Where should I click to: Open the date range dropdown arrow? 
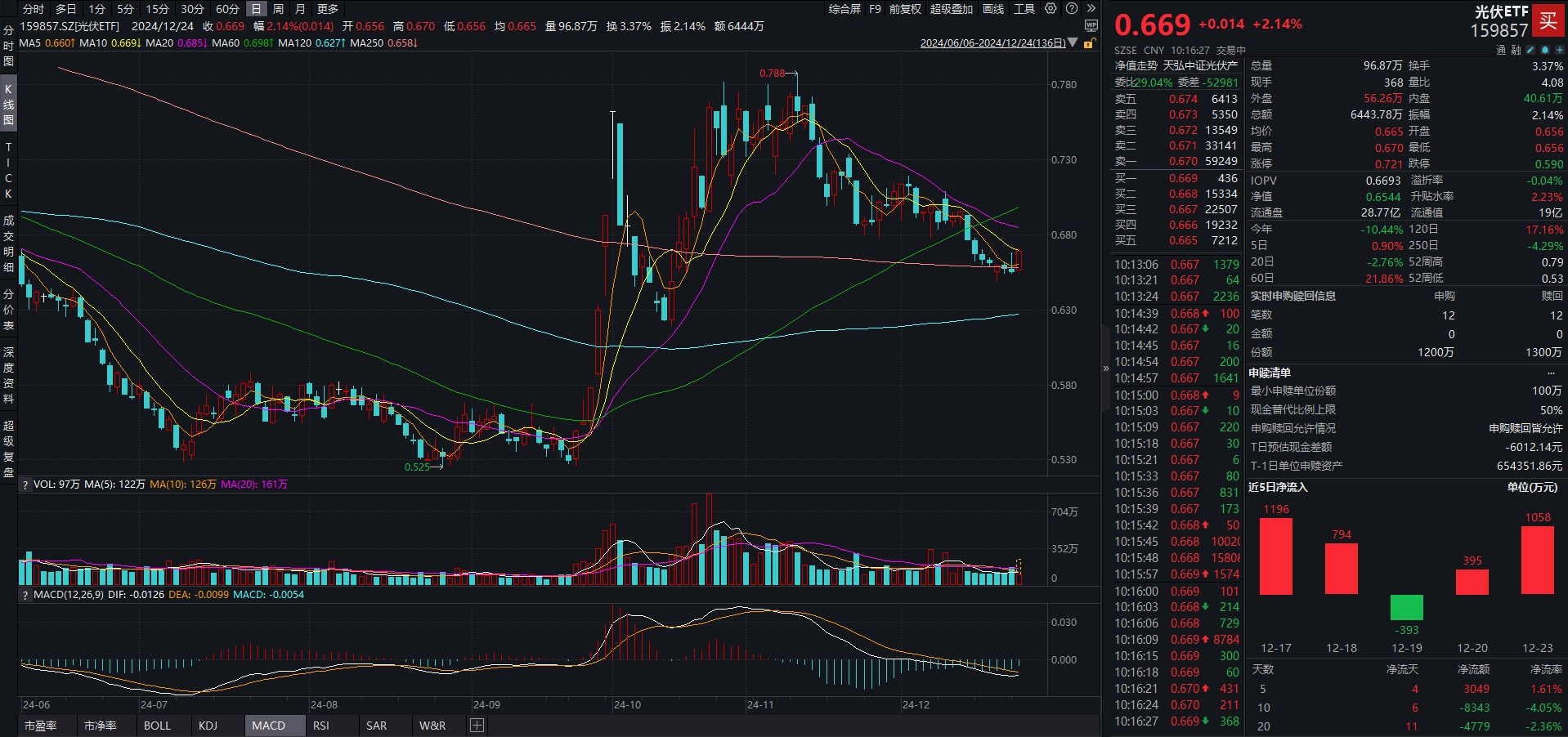coord(1073,43)
